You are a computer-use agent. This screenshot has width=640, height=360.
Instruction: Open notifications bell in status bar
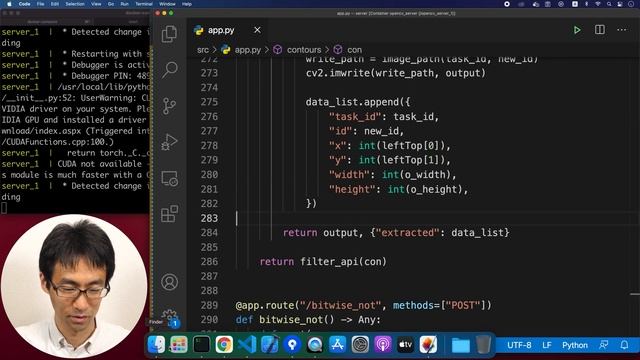click(624, 345)
